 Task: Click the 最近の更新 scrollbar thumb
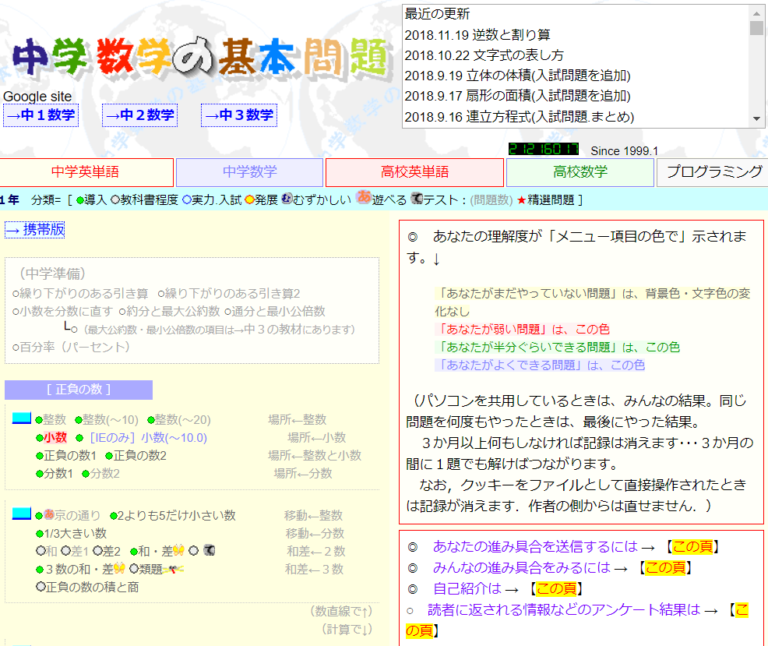[x=757, y=28]
